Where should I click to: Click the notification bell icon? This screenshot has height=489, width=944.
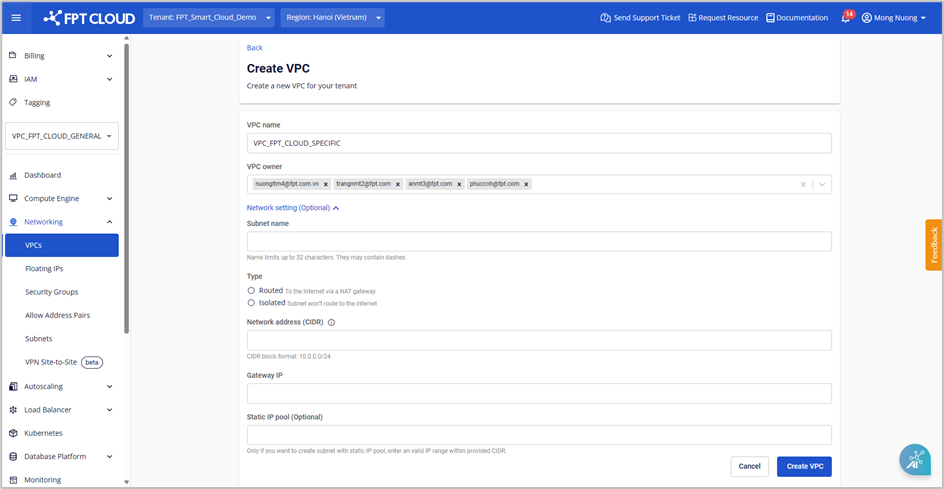(x=845, y=18)
